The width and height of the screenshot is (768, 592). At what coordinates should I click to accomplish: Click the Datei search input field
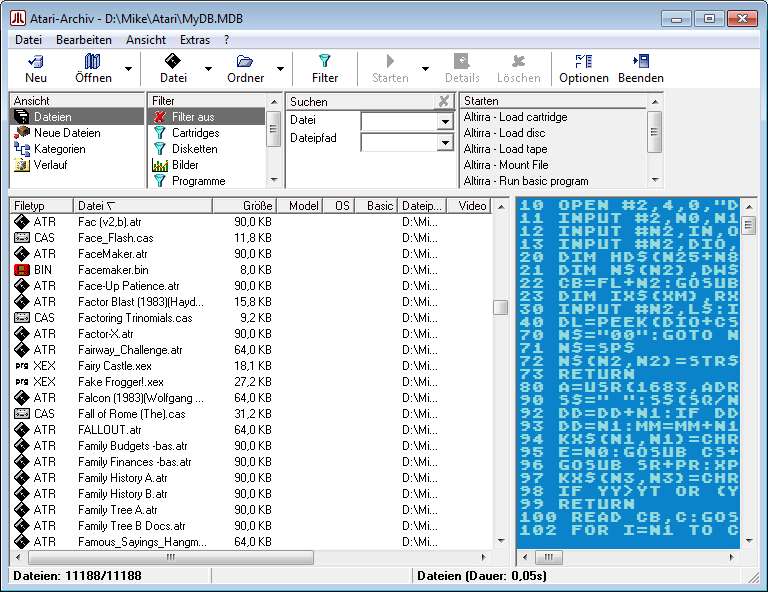coord(399,121)
